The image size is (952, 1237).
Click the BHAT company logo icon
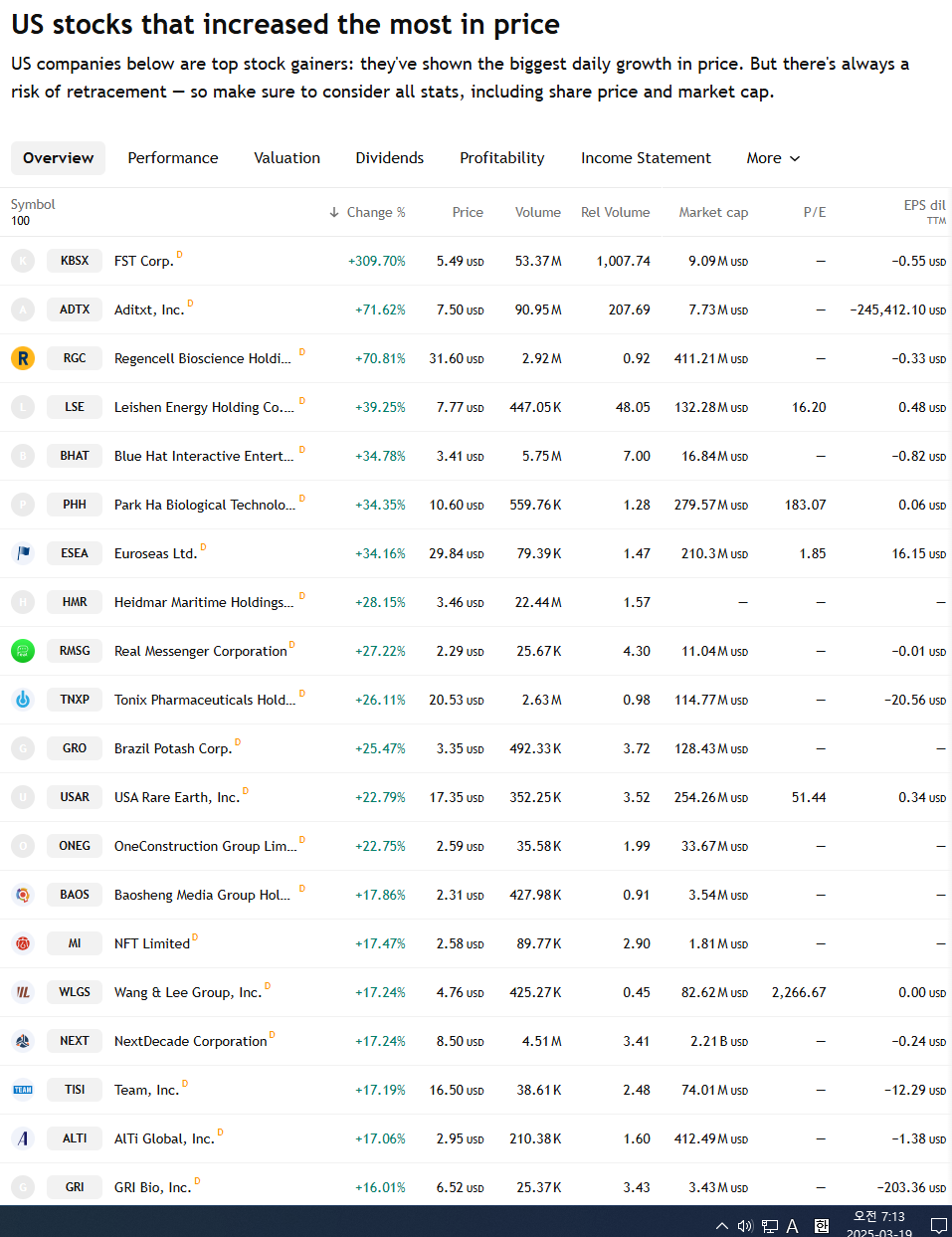(x=23, y=456)
